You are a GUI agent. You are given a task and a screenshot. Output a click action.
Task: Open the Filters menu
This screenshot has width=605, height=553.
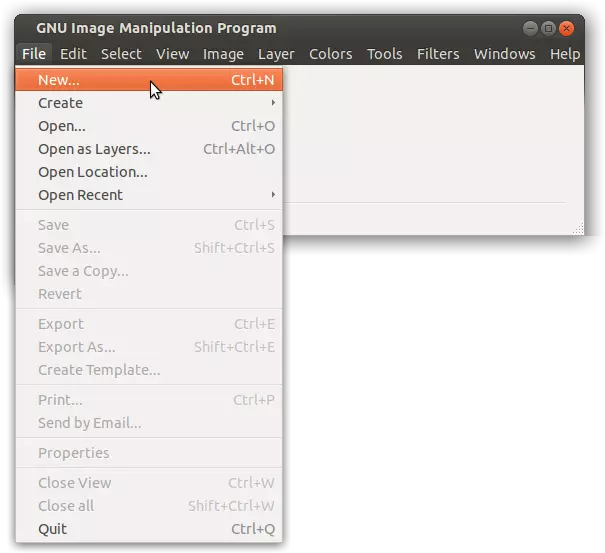pos(438,54)
